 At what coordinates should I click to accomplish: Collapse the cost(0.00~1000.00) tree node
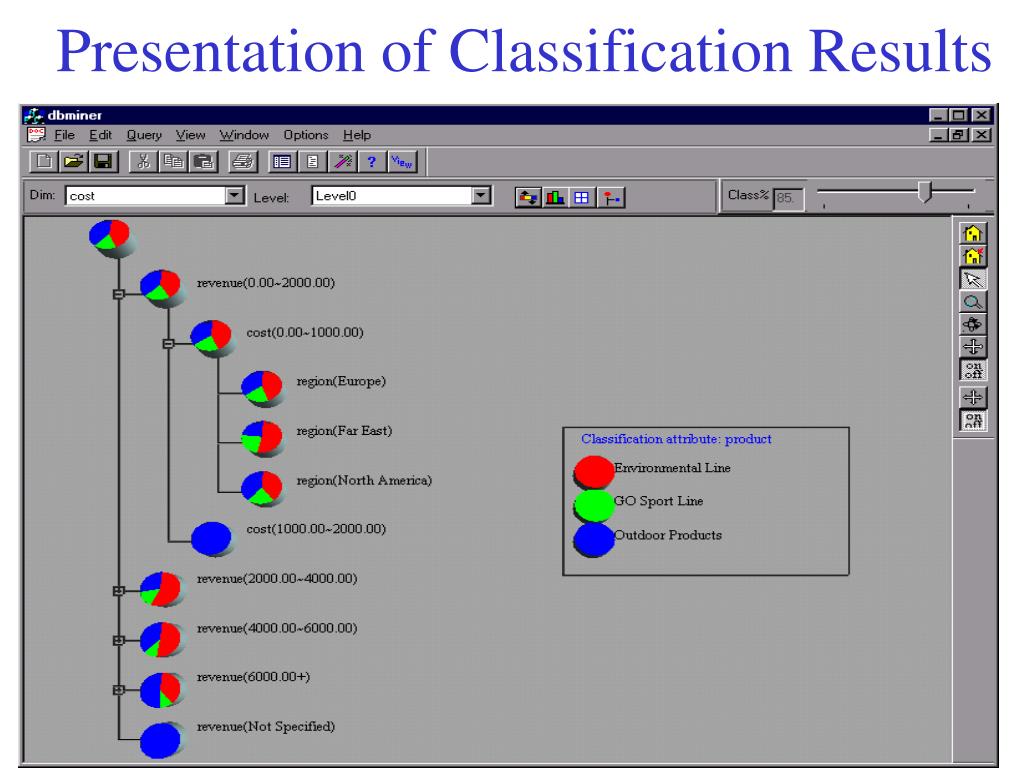(x=168, y=344)
